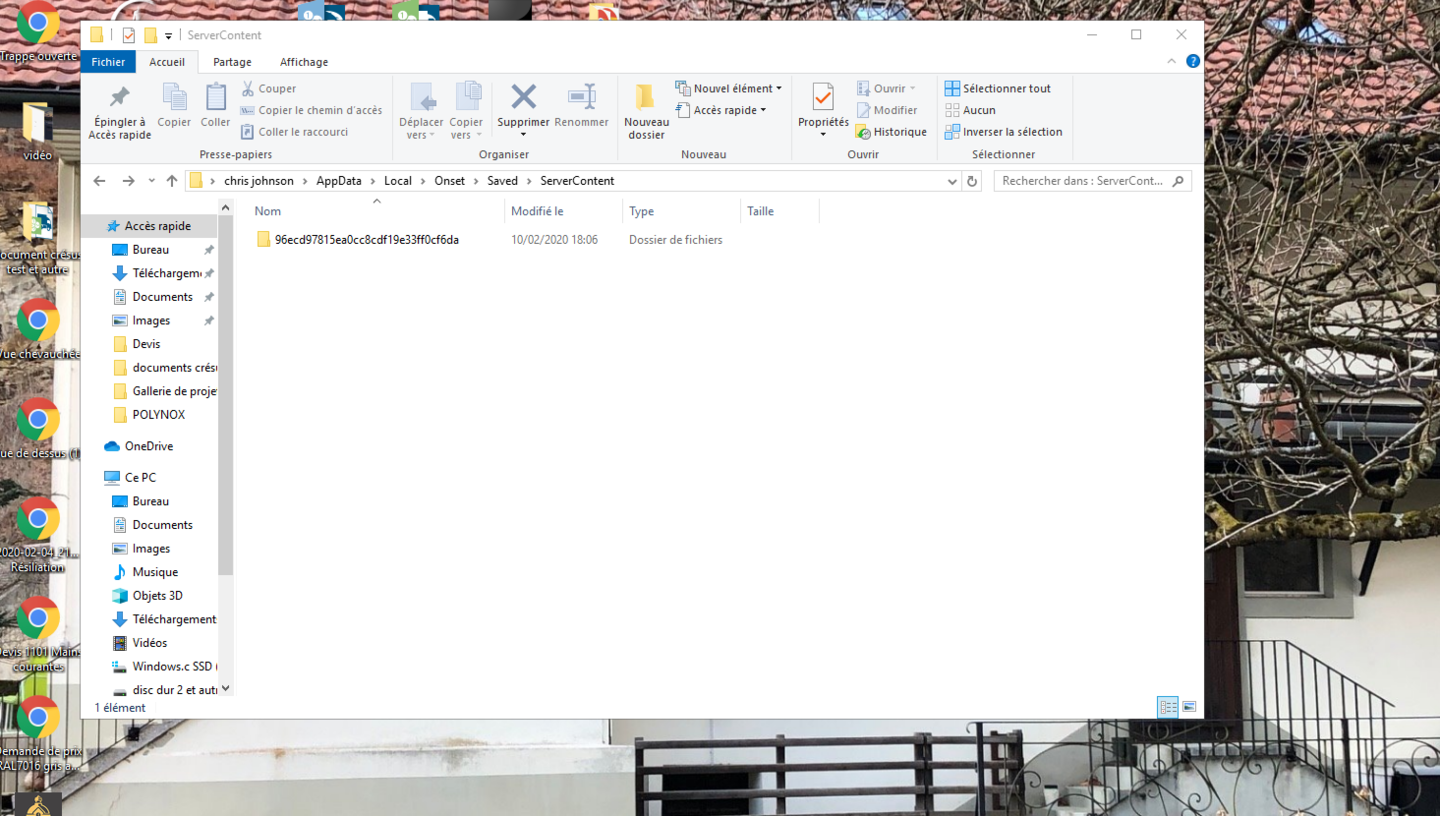1440x816 pixels.
Task: Click Épingler à Accès rapide icon
Action: coord(119,98)
